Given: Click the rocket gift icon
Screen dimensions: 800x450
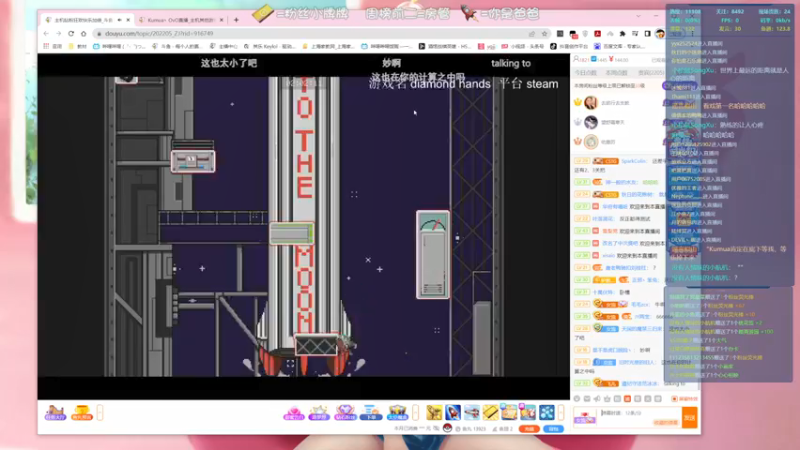Looking at the screenshot, I should pyautogui.click(x=453, y=412).
